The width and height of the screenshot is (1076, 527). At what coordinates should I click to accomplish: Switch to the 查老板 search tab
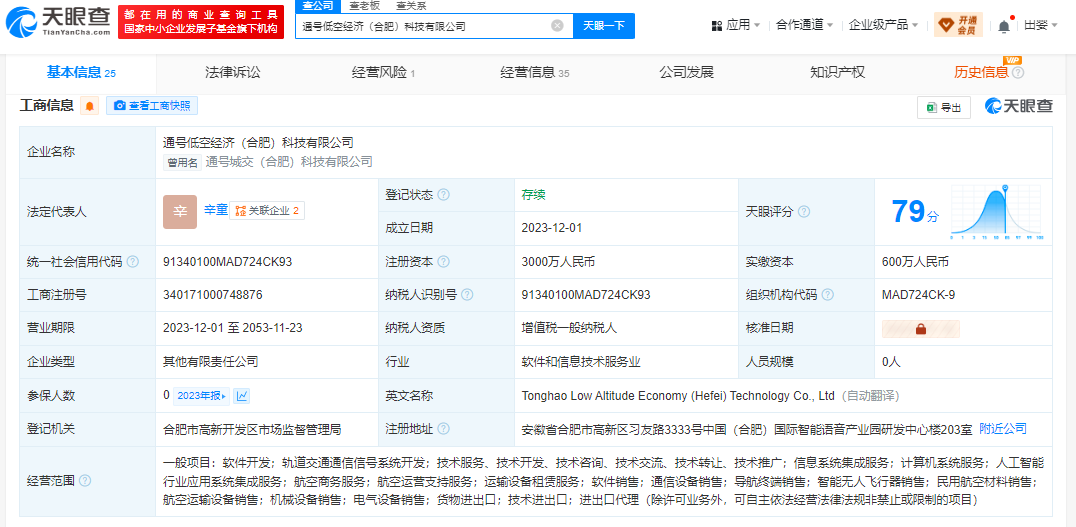click(364, 5)
